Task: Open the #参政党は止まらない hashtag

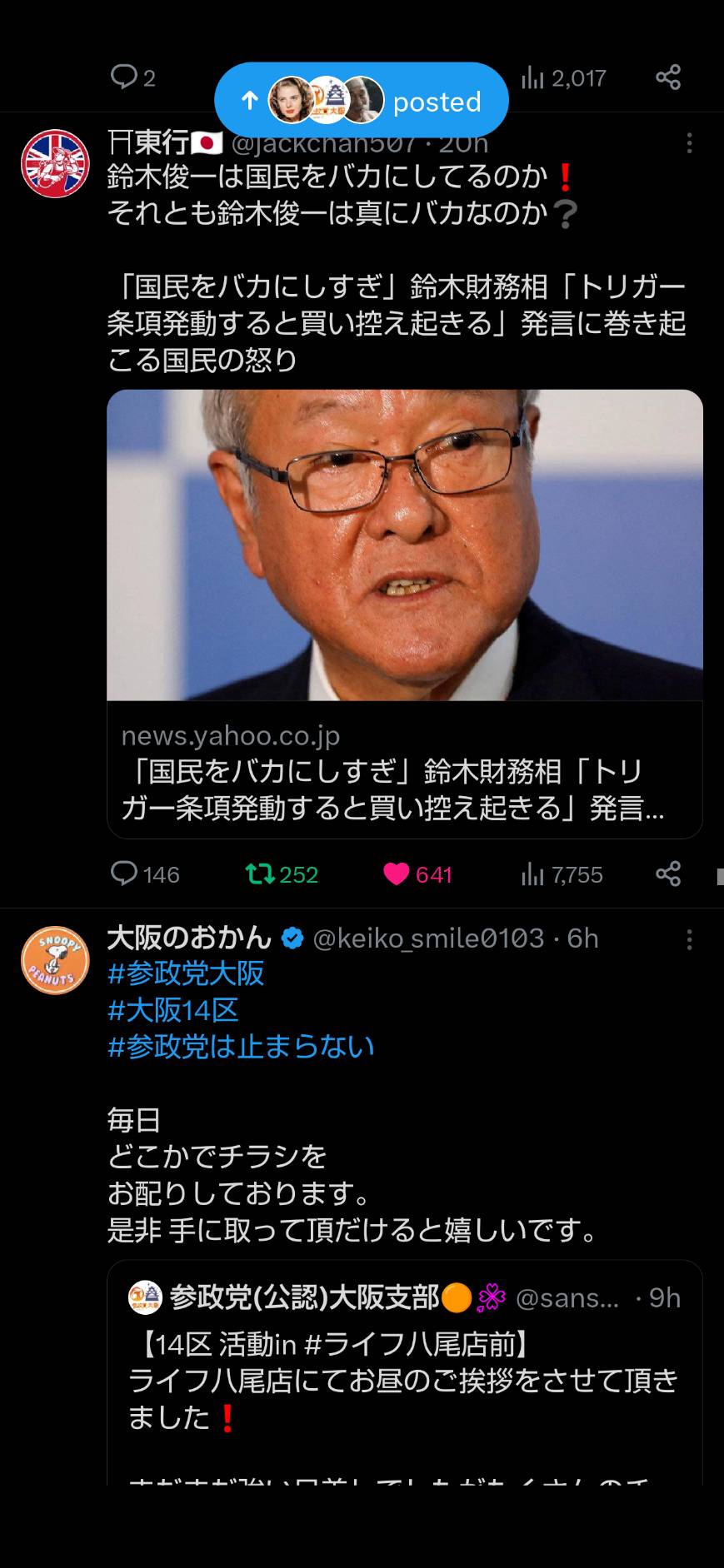Action: tap(241, 1047)
